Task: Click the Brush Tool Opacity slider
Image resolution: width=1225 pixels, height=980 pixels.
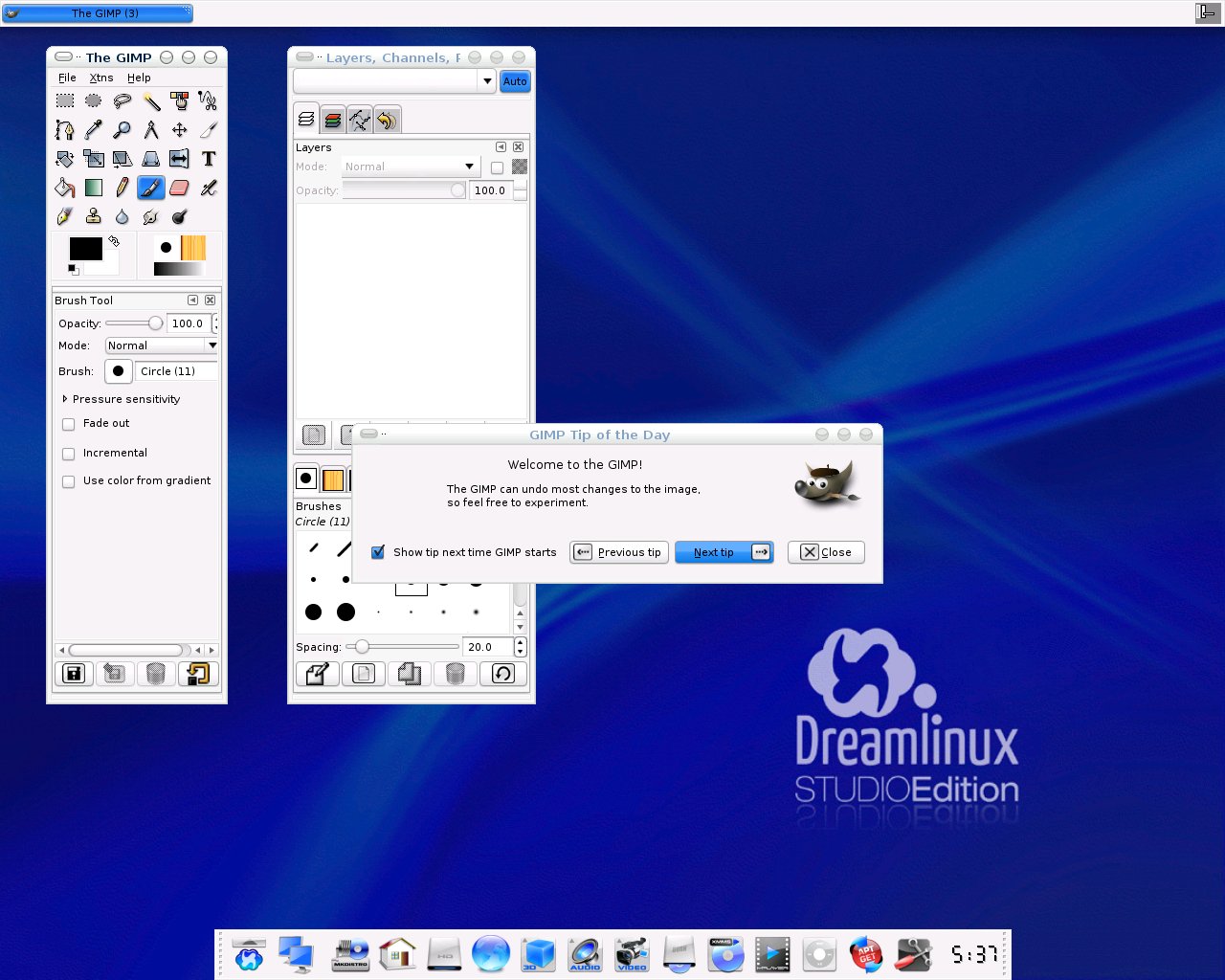Action: (x=134, y=323)
